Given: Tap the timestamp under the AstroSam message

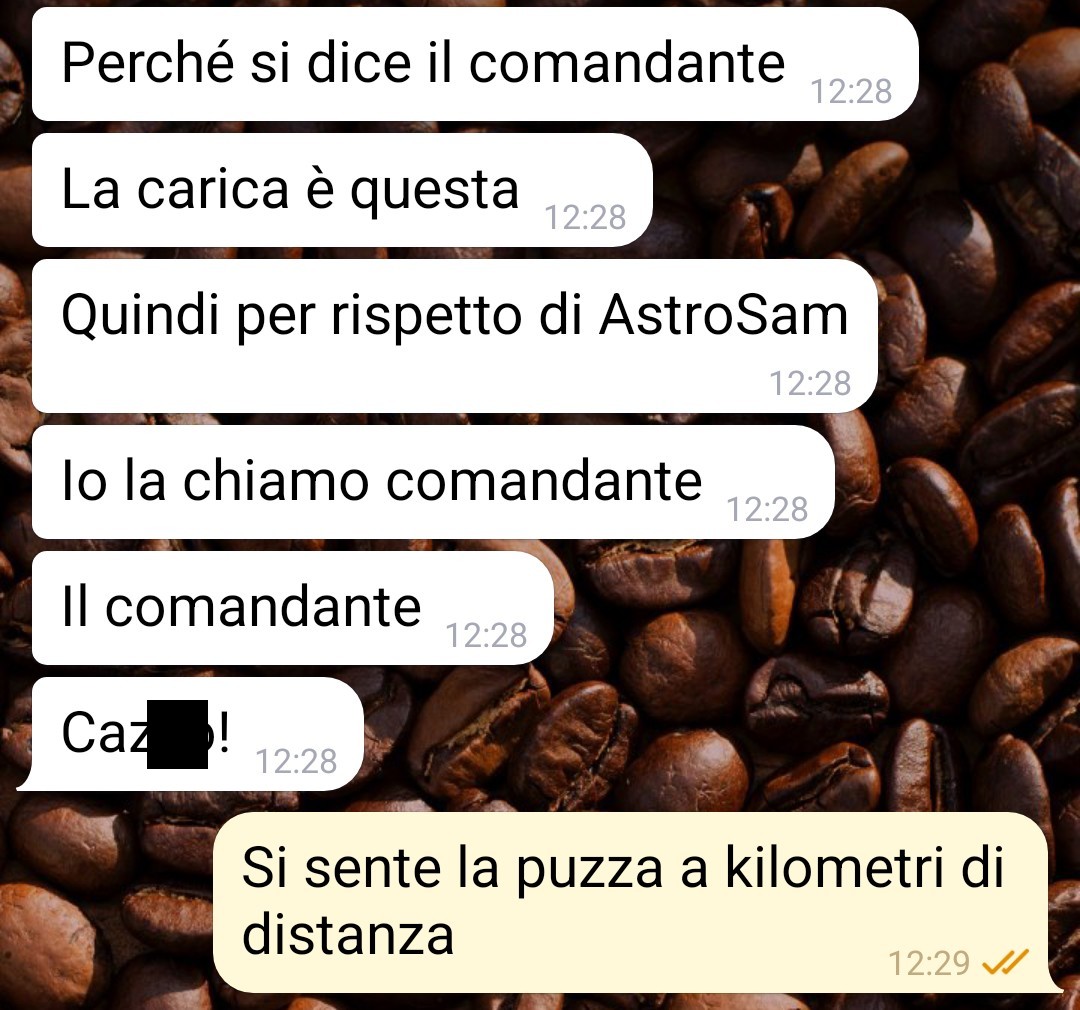Looking at the screenshot, I should (810, 383).
